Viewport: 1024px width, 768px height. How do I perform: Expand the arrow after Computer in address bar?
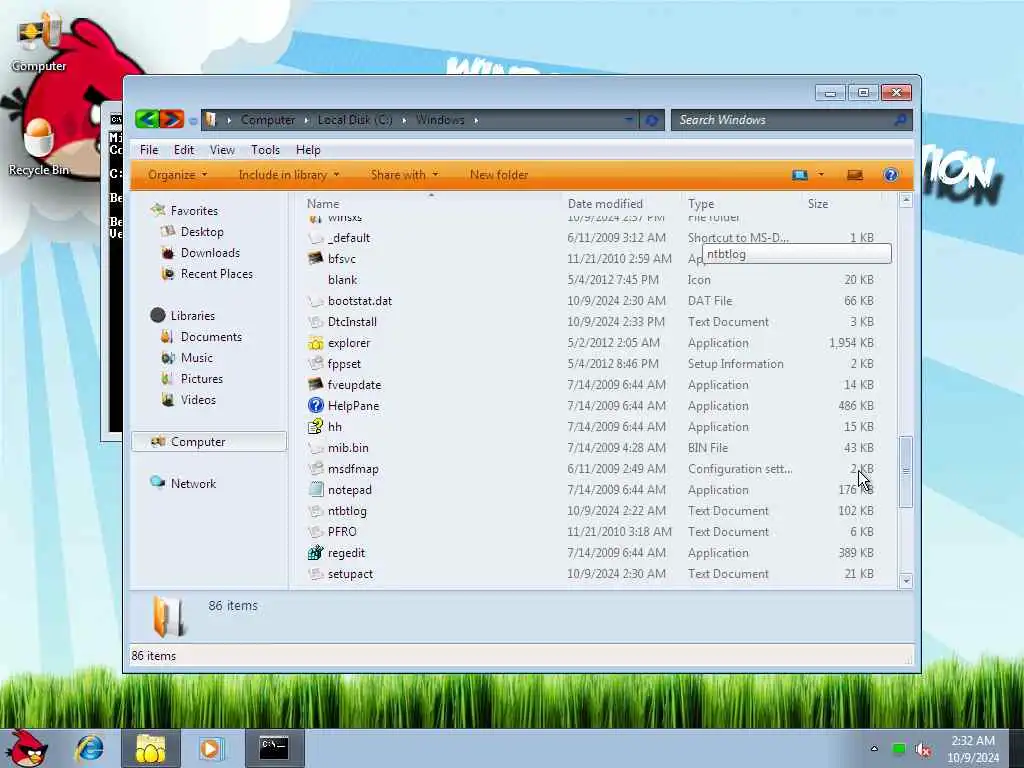306,120
